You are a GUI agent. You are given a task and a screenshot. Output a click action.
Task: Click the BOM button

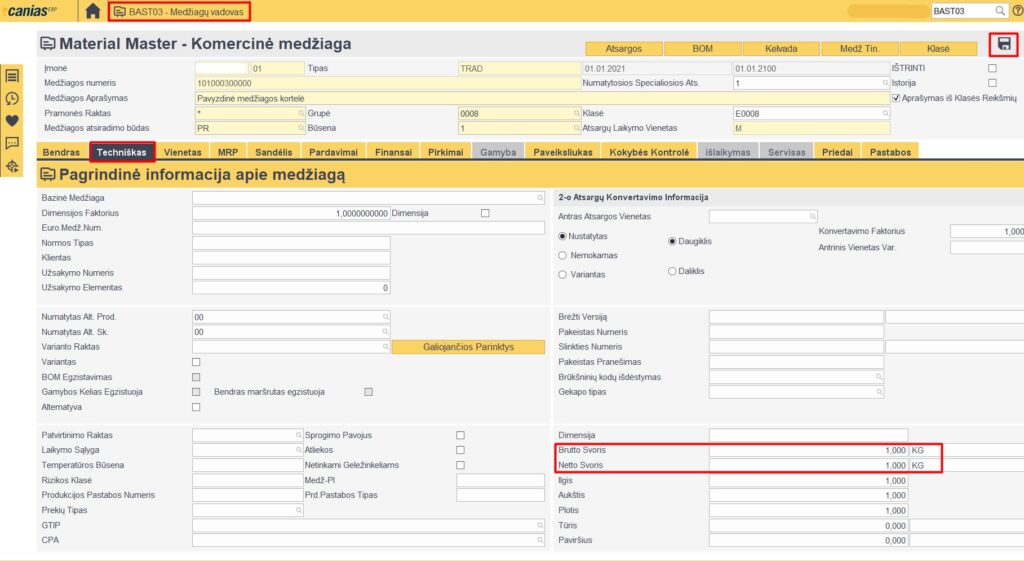coord(702,48)
